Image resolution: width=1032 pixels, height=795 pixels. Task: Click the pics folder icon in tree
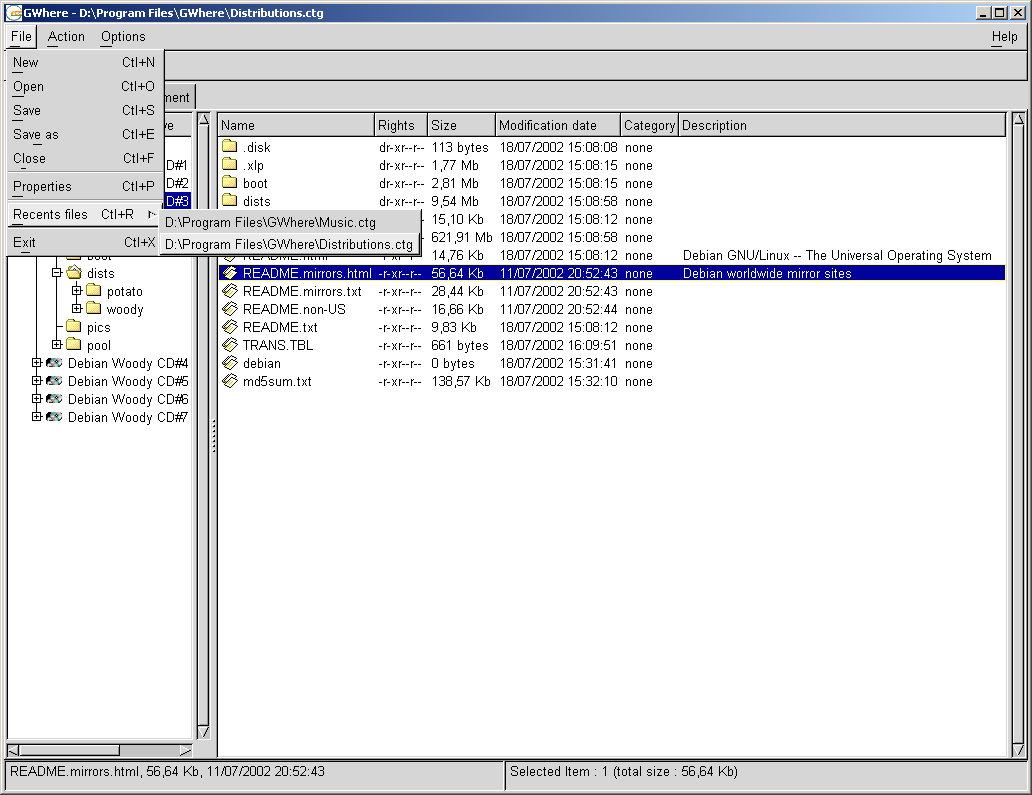coord(74,326)
